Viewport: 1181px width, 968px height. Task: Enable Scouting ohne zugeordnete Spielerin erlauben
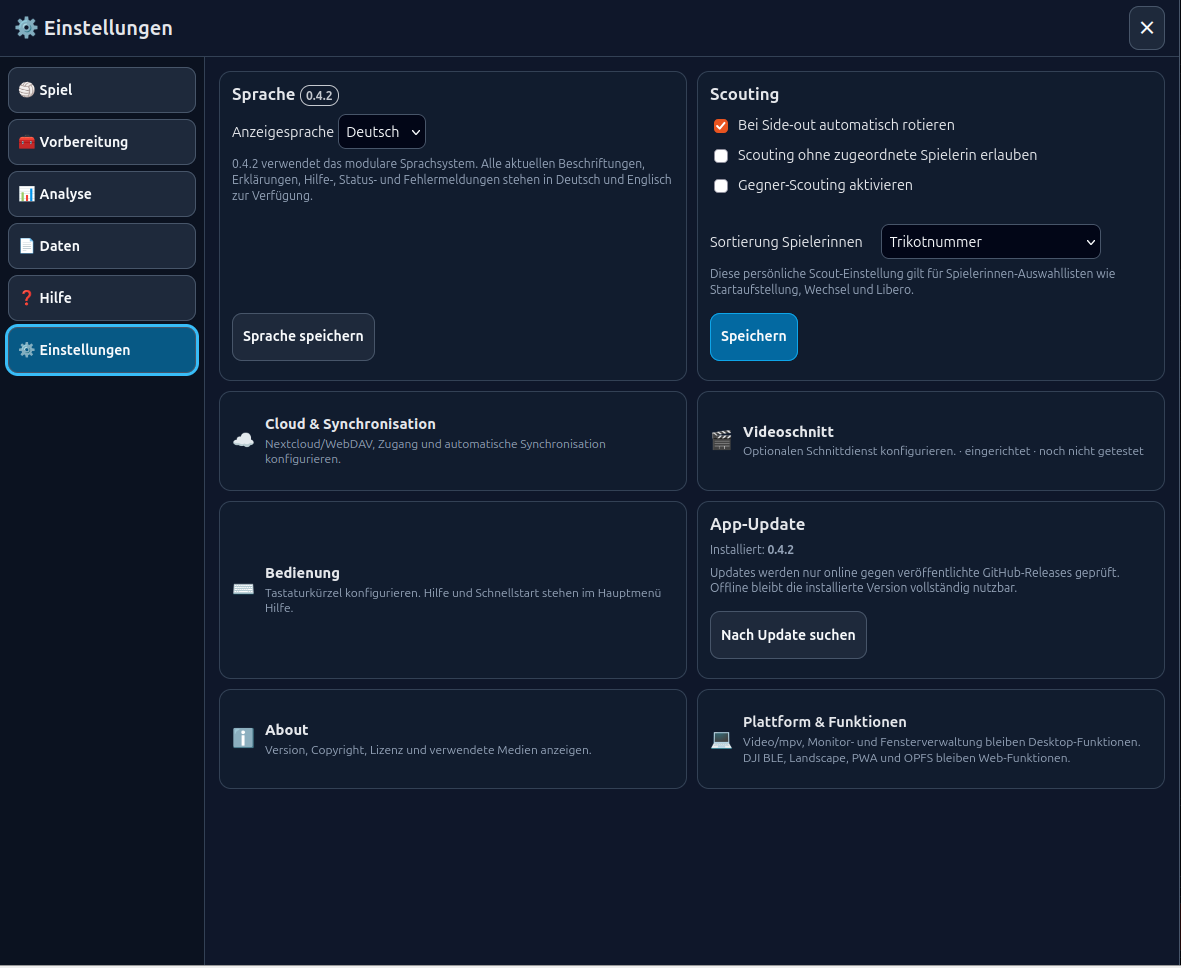pos(721,156)
